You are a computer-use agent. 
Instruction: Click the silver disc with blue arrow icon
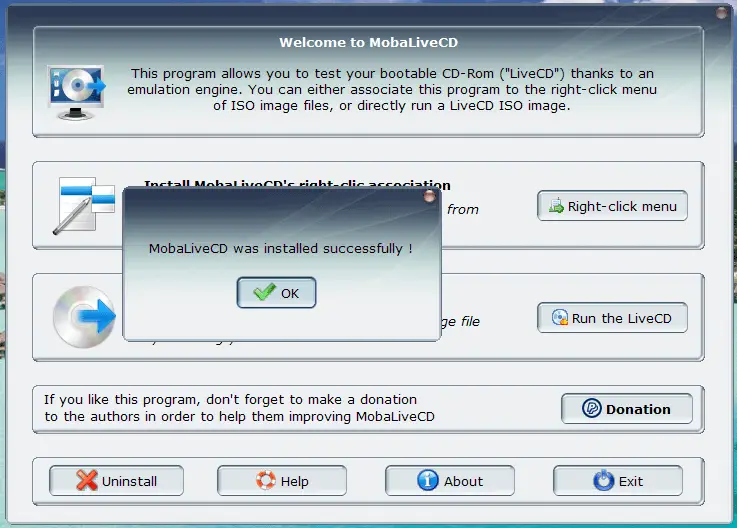[x=84, y=317]
